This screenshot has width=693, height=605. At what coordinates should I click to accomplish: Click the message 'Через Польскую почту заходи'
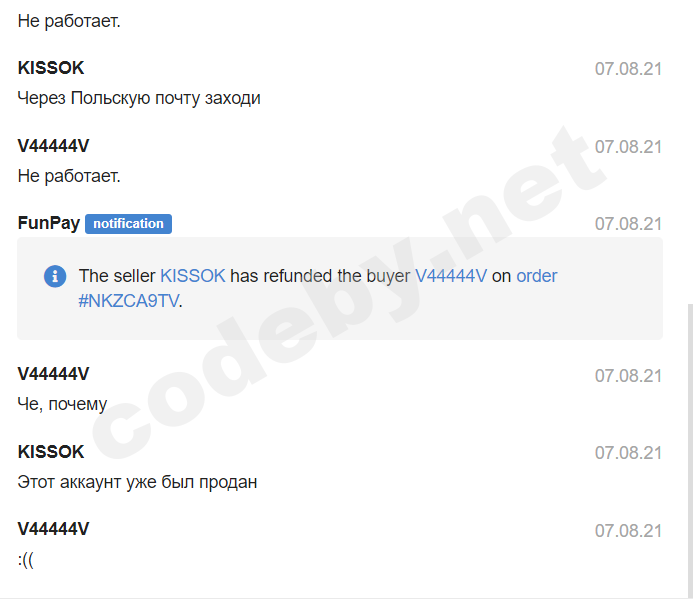[139, 98]
